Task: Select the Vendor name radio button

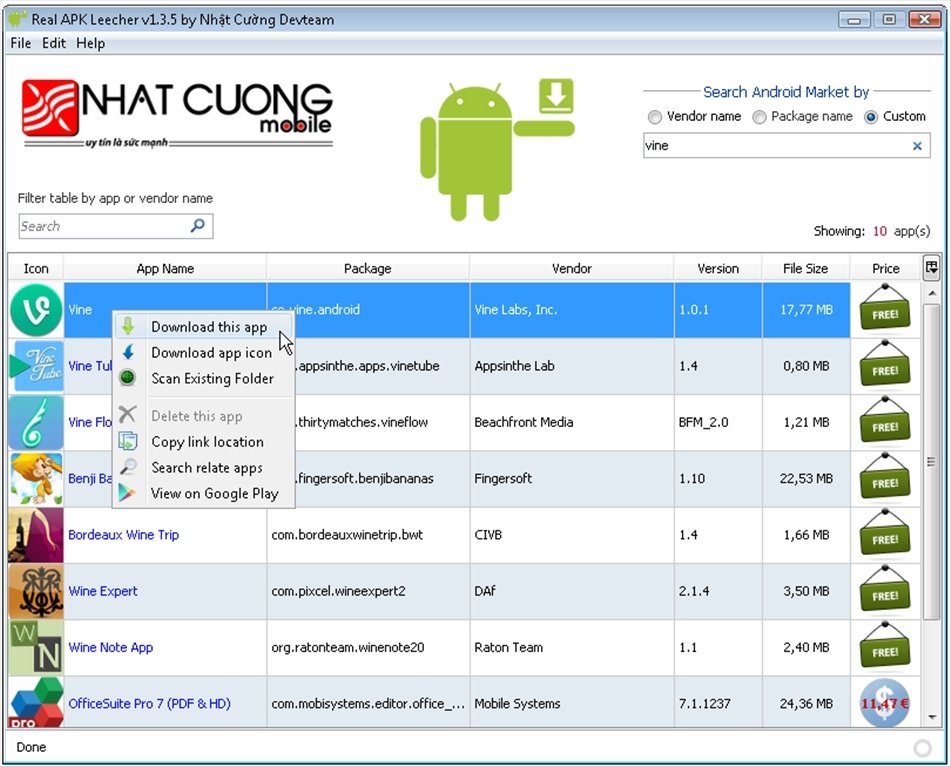Action: pyautogui.click(x=654, y=117)
